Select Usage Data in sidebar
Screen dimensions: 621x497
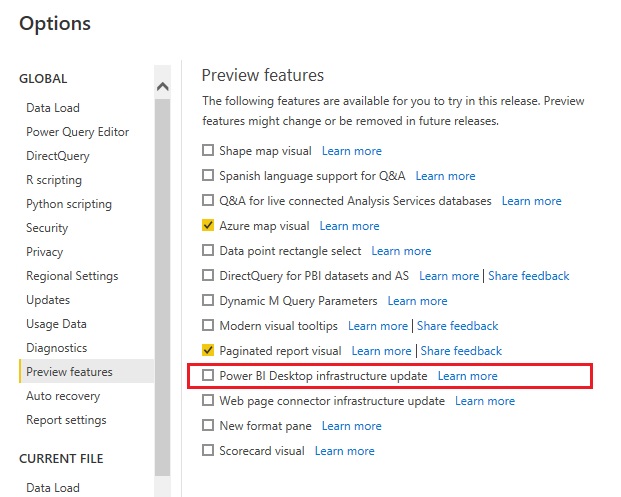(x=56, y=324)
